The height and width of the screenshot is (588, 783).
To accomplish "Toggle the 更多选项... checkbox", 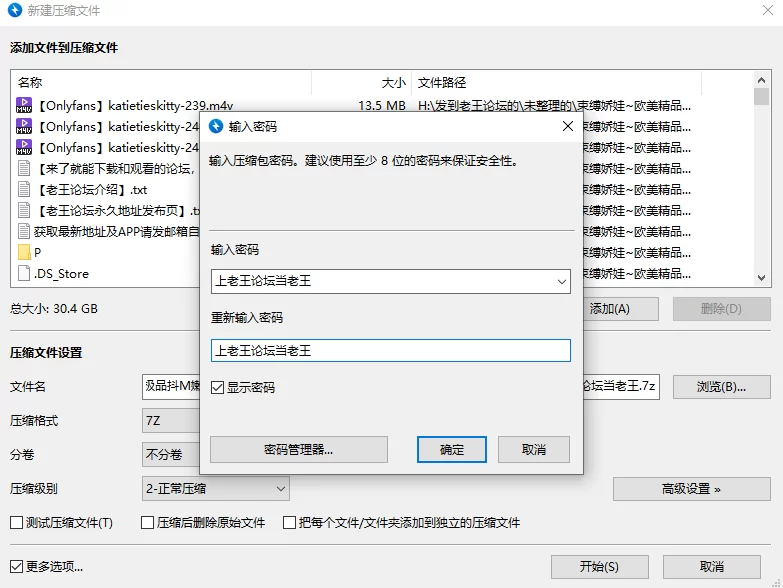I will [x=16, y=567].
